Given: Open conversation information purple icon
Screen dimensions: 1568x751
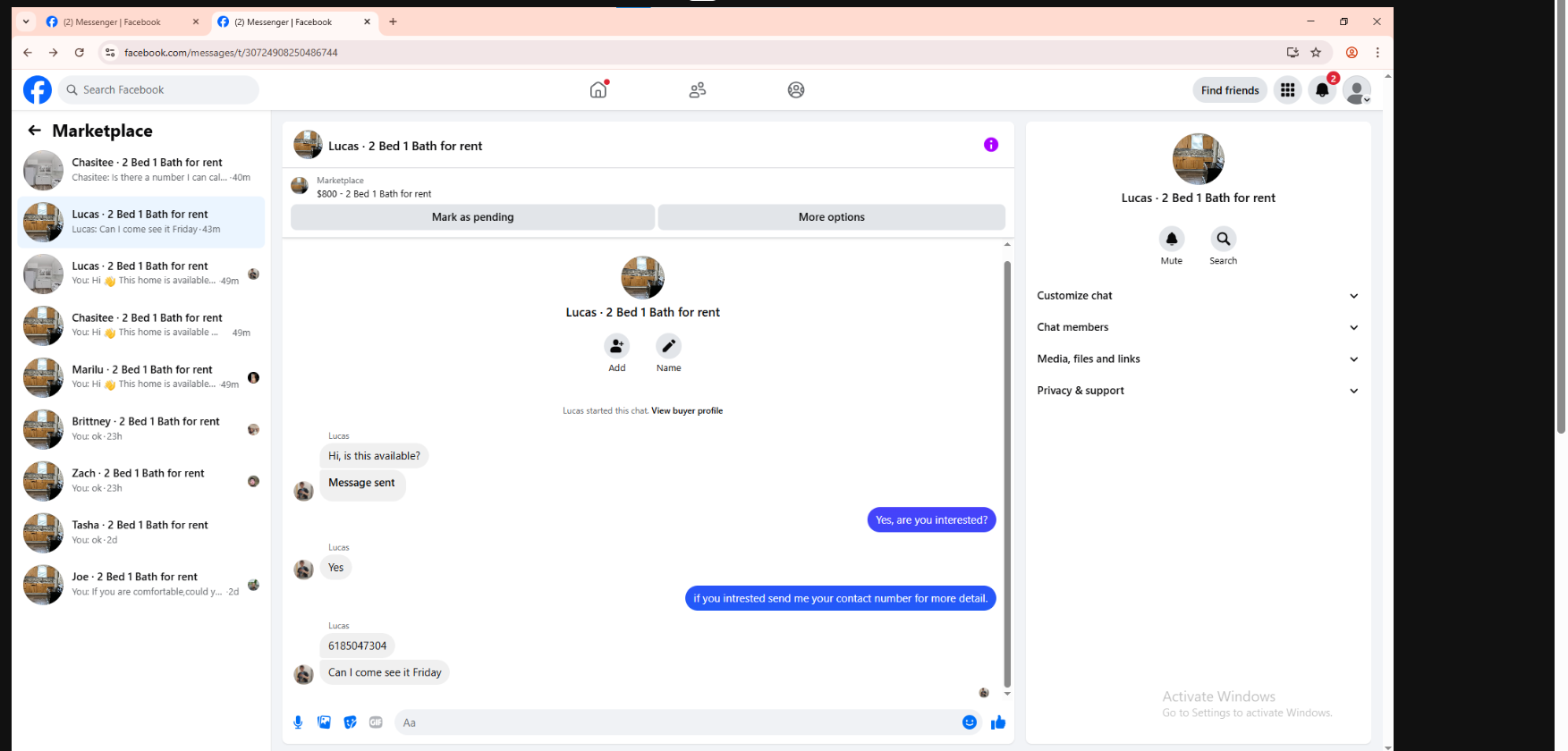Looking at the screenshot, I should [x=991, y=145].
